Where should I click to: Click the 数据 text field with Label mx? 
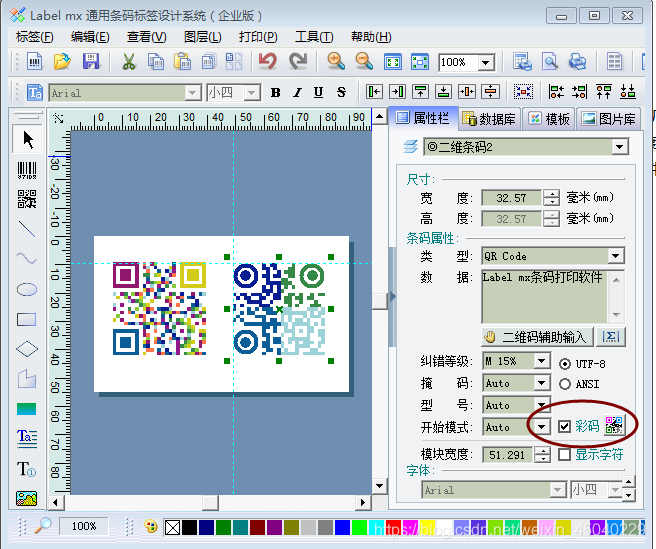click(x=544, y=297)
